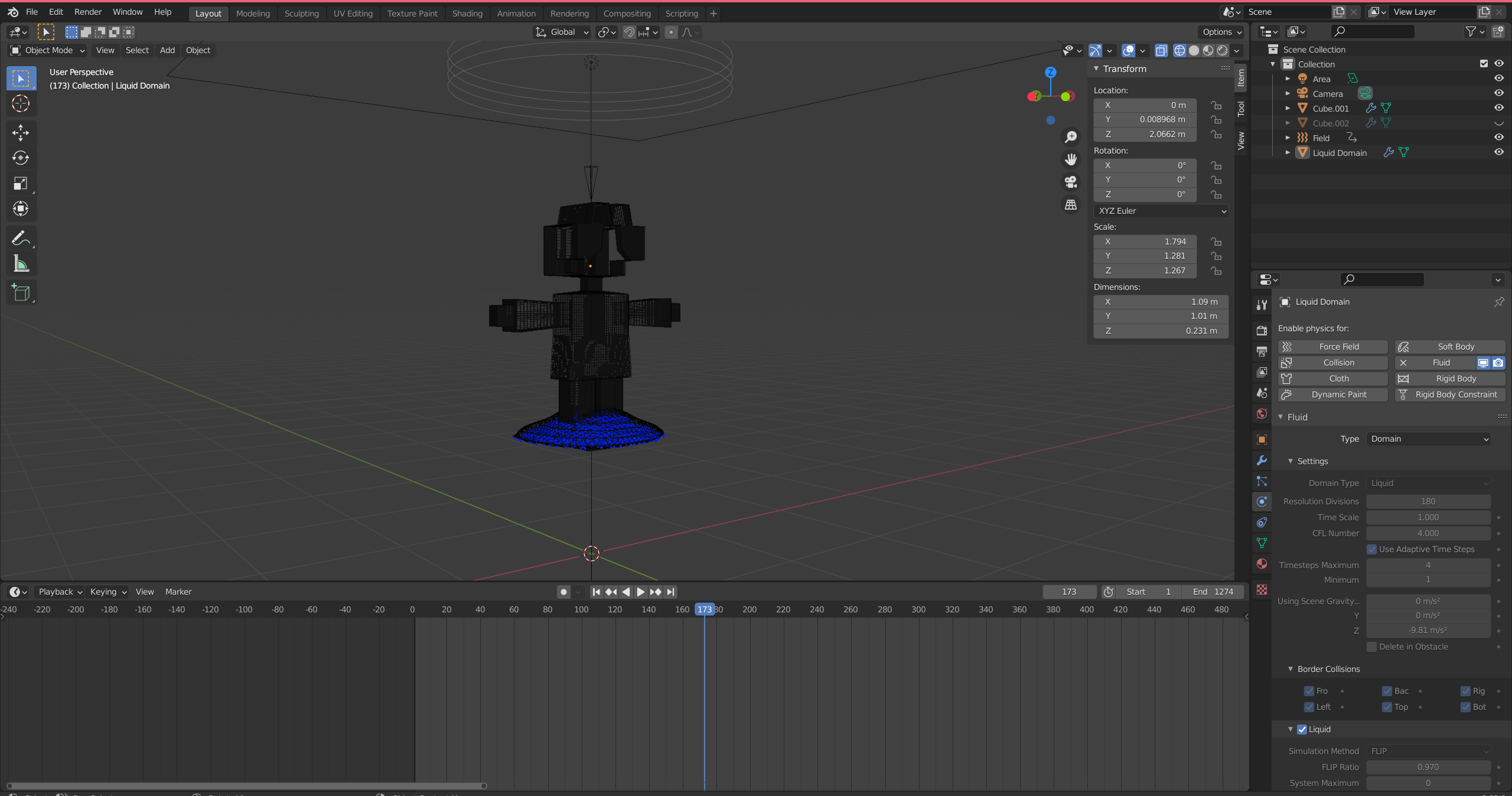This screenshot has height=796, width=1512.
Task: Click the FLIP Ratio slider field
Action: pos(1428,767)
